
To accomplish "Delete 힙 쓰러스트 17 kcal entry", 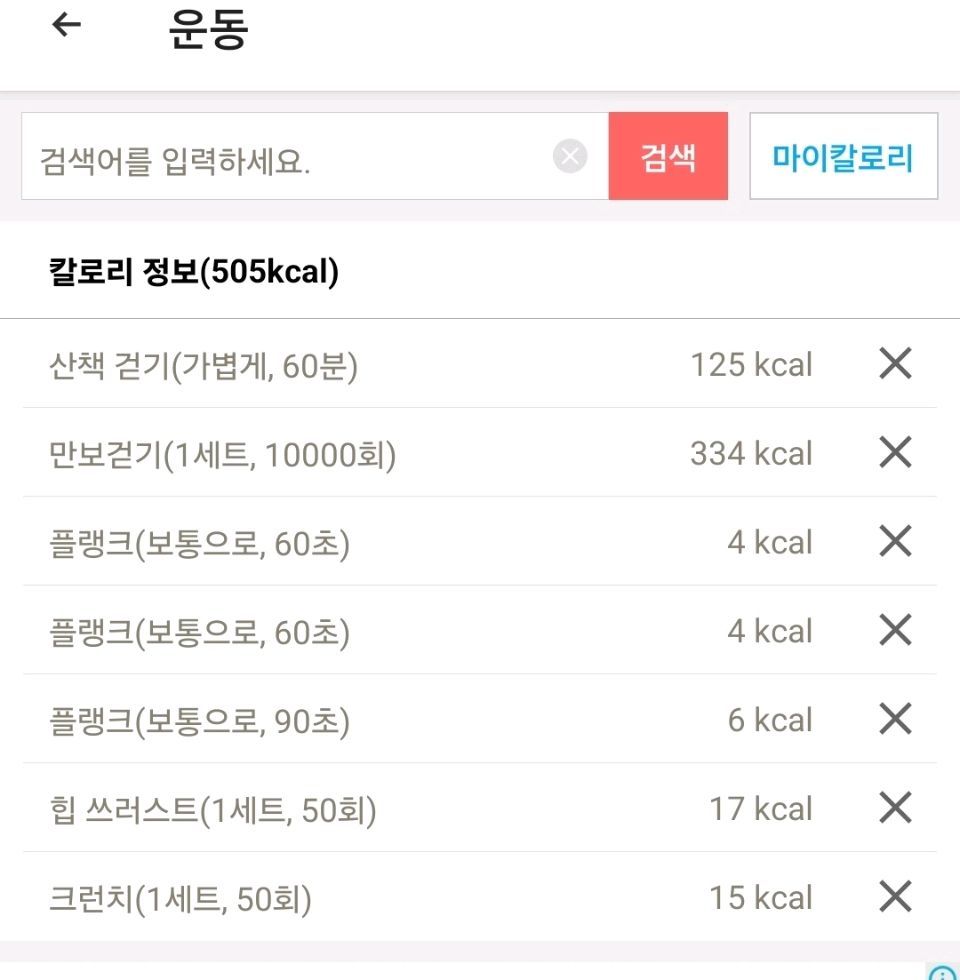I will pos(895,807).
